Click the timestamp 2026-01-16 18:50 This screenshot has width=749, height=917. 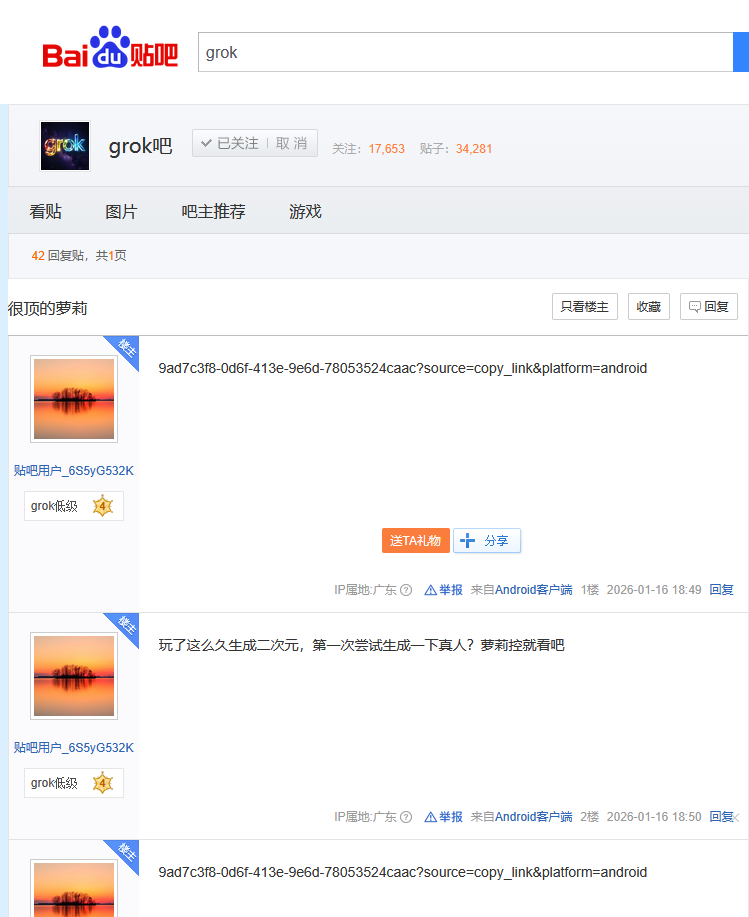654,817
